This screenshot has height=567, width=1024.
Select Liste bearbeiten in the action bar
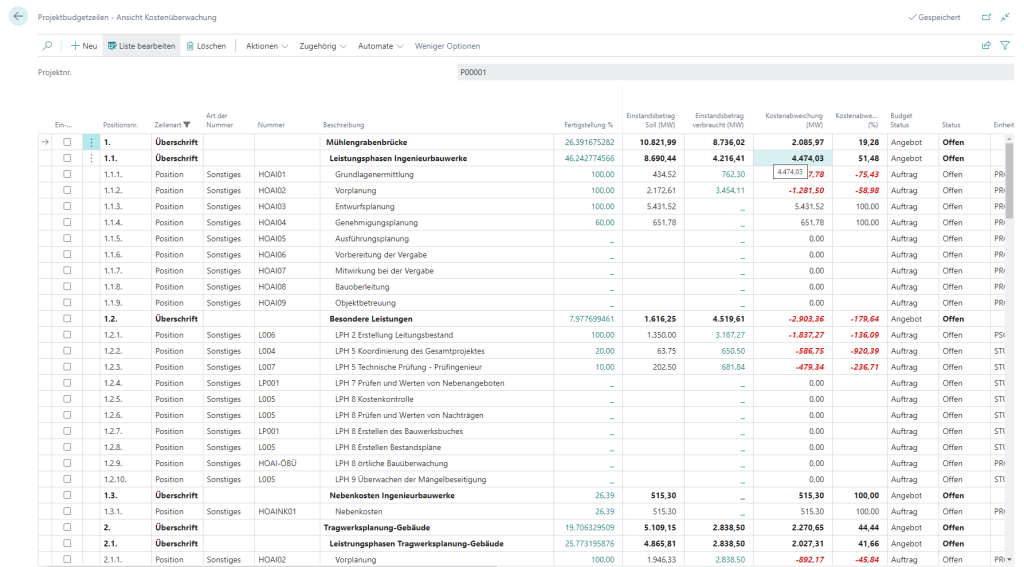coord(142,46)
